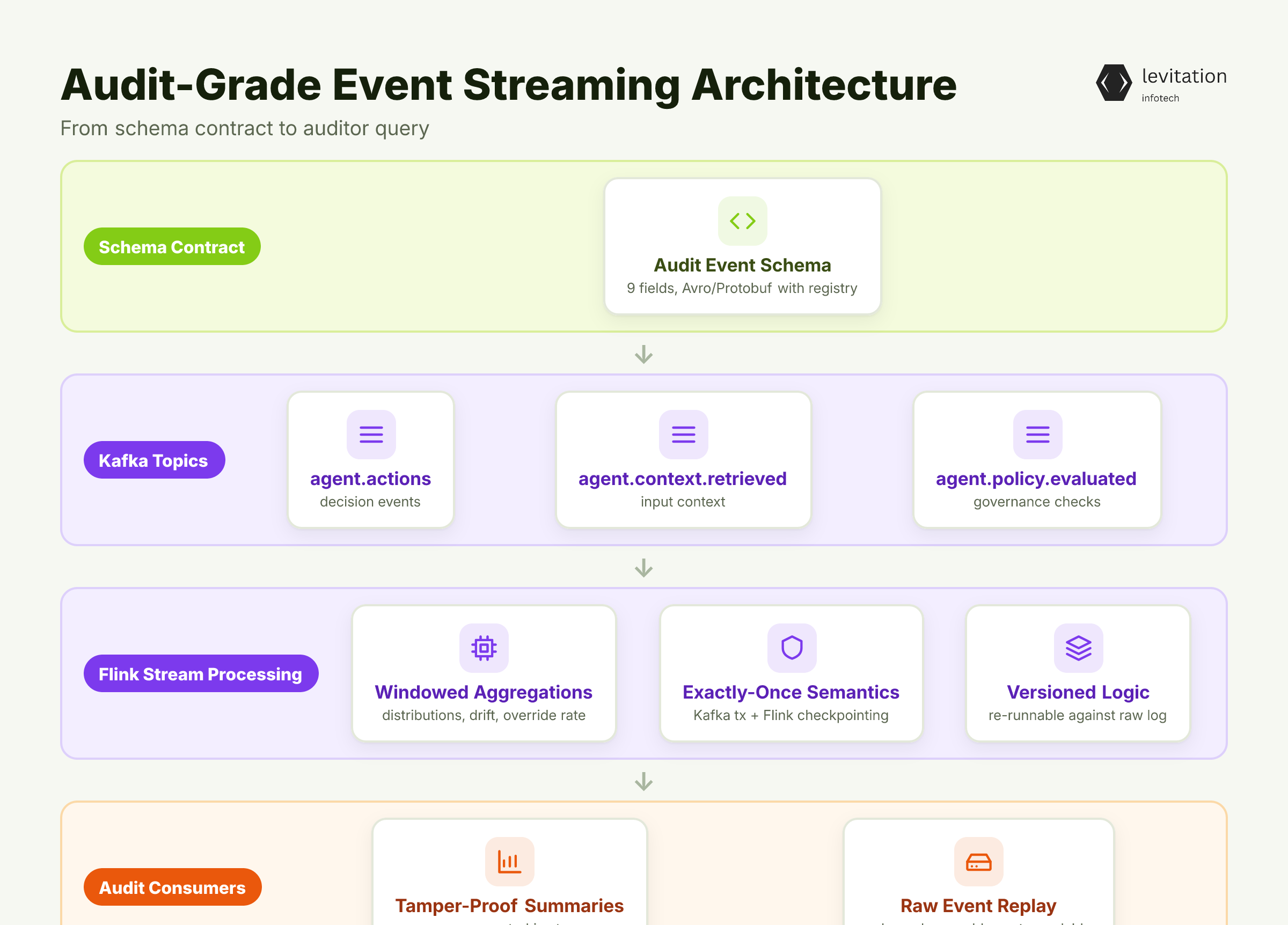Click the 'levitation' brand name text

click(x=1184, y=76)
